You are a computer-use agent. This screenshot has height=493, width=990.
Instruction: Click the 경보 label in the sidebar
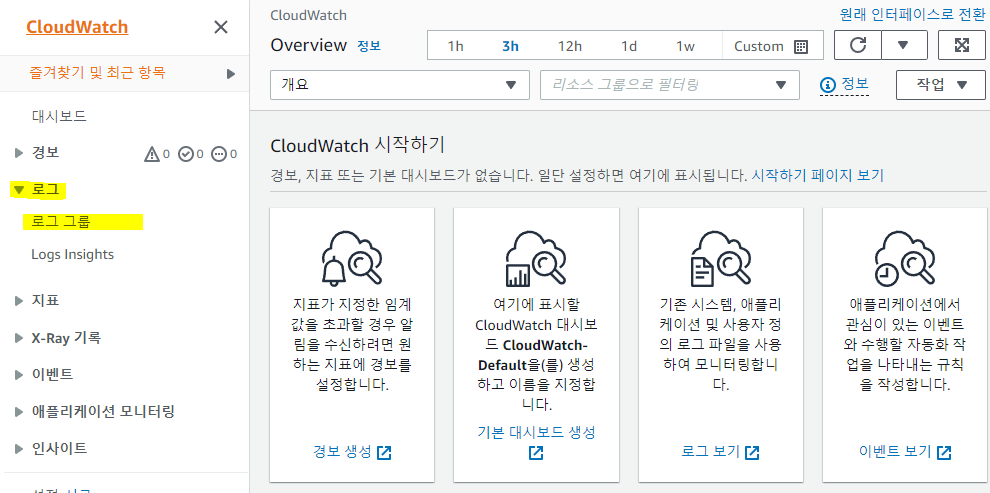pos(45,153)
